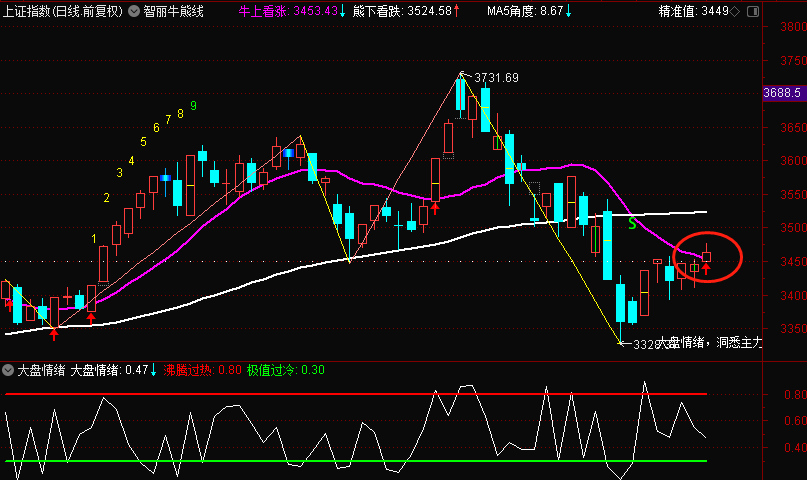
Task: Select the 大盘情绪 indicator name in lower panel
Action: coord(41,370)
